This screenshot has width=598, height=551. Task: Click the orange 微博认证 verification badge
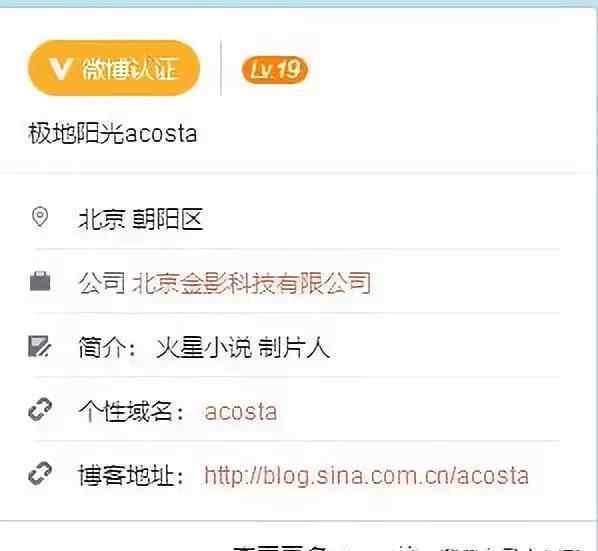114,68
